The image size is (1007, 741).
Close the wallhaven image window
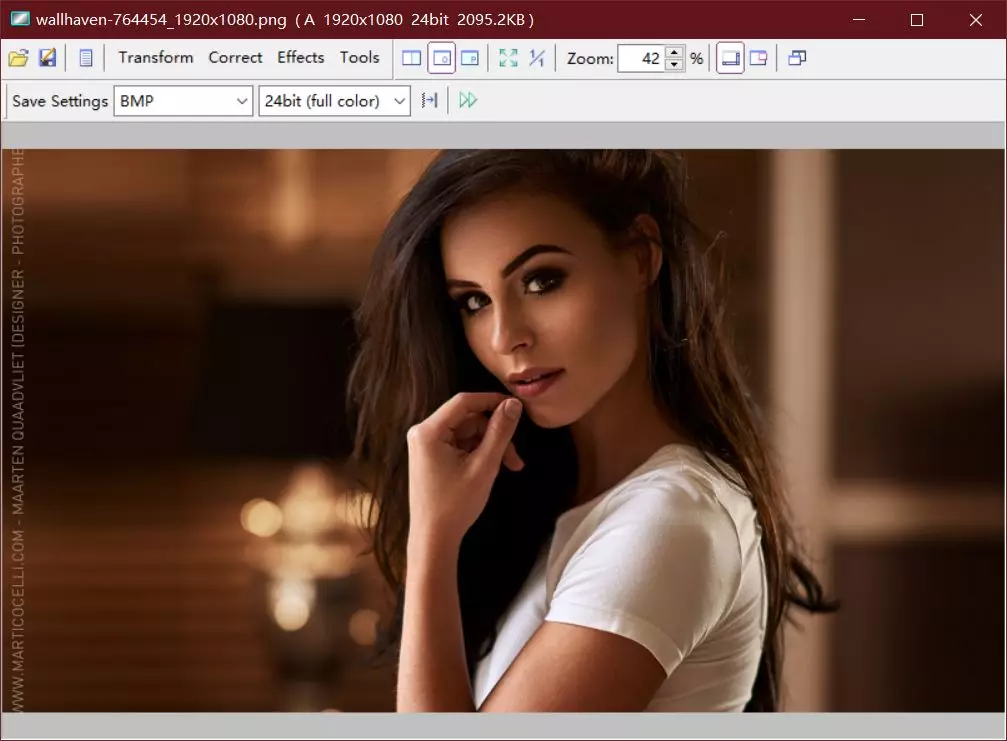tap(976, 20)
